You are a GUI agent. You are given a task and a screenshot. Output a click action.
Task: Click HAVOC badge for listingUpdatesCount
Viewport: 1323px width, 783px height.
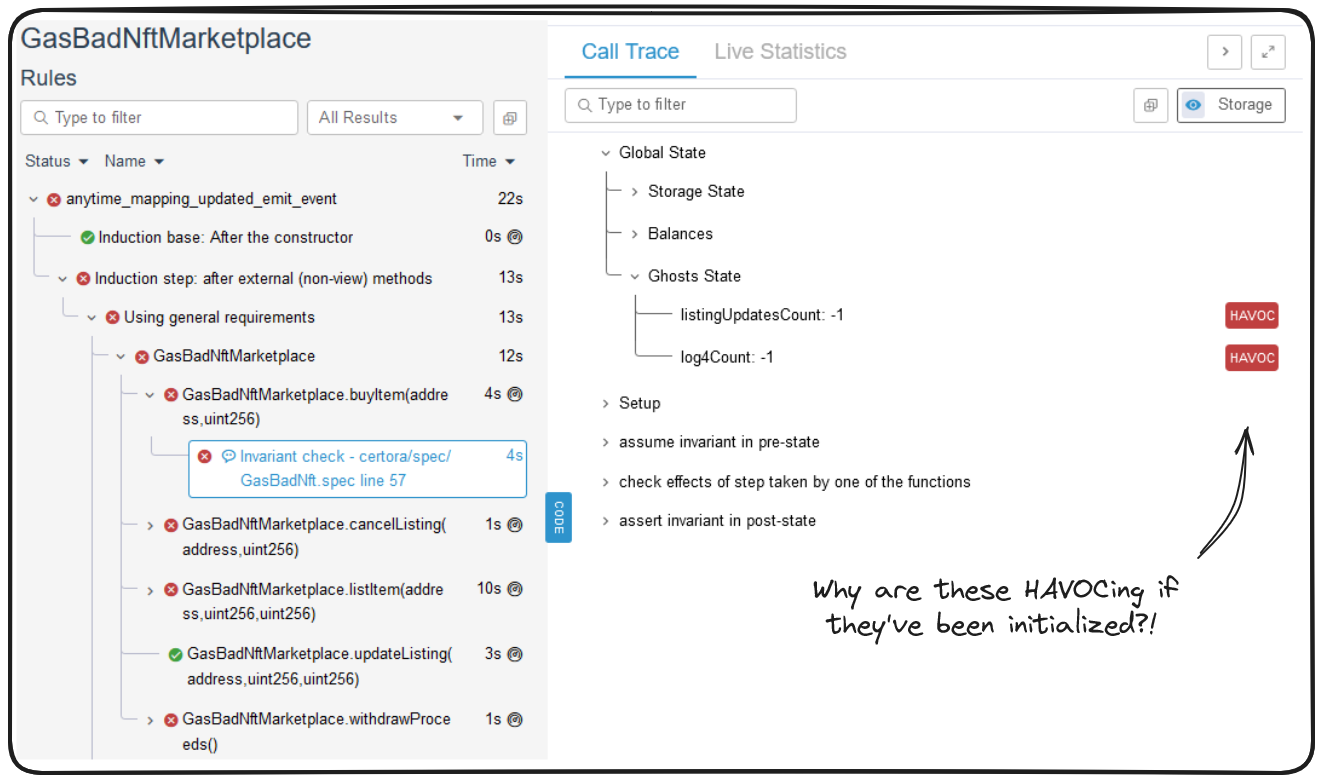[x=1251, y=316]
